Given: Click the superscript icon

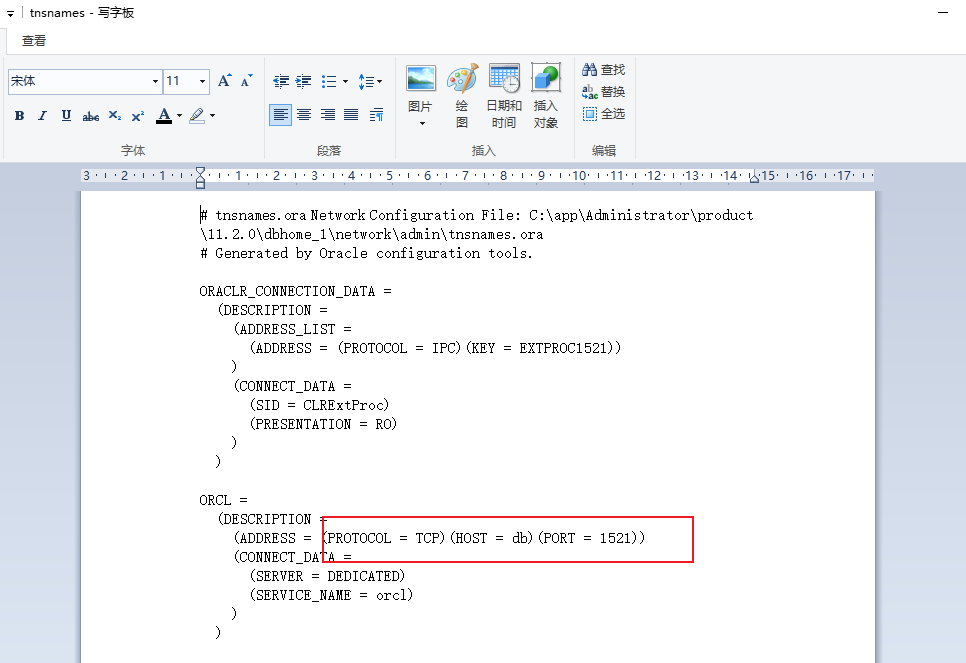Looking at the screenshot, I should tap(137, 116).
